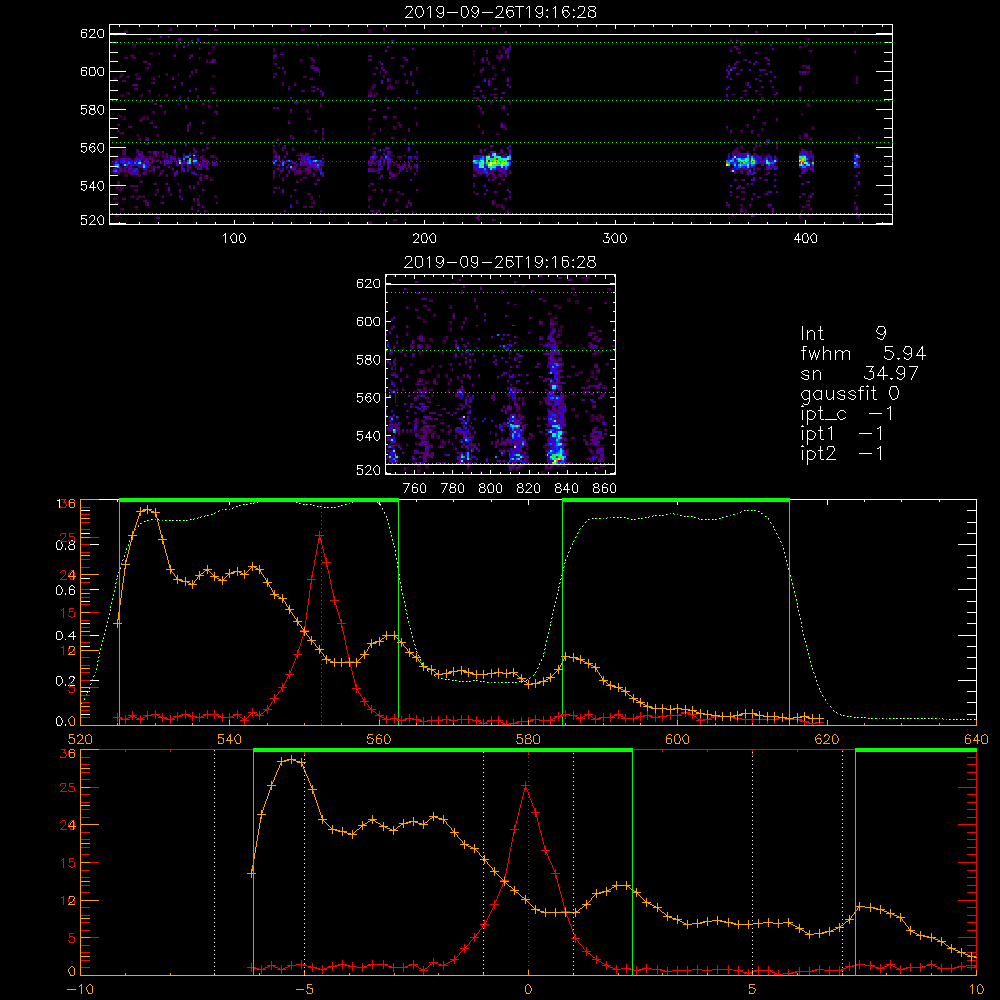Click x-axis label 540 on profile plot
Image resolution: width=1000 pixels, height=1000 pixels.
pyautogui.click(x=230, y=740)
